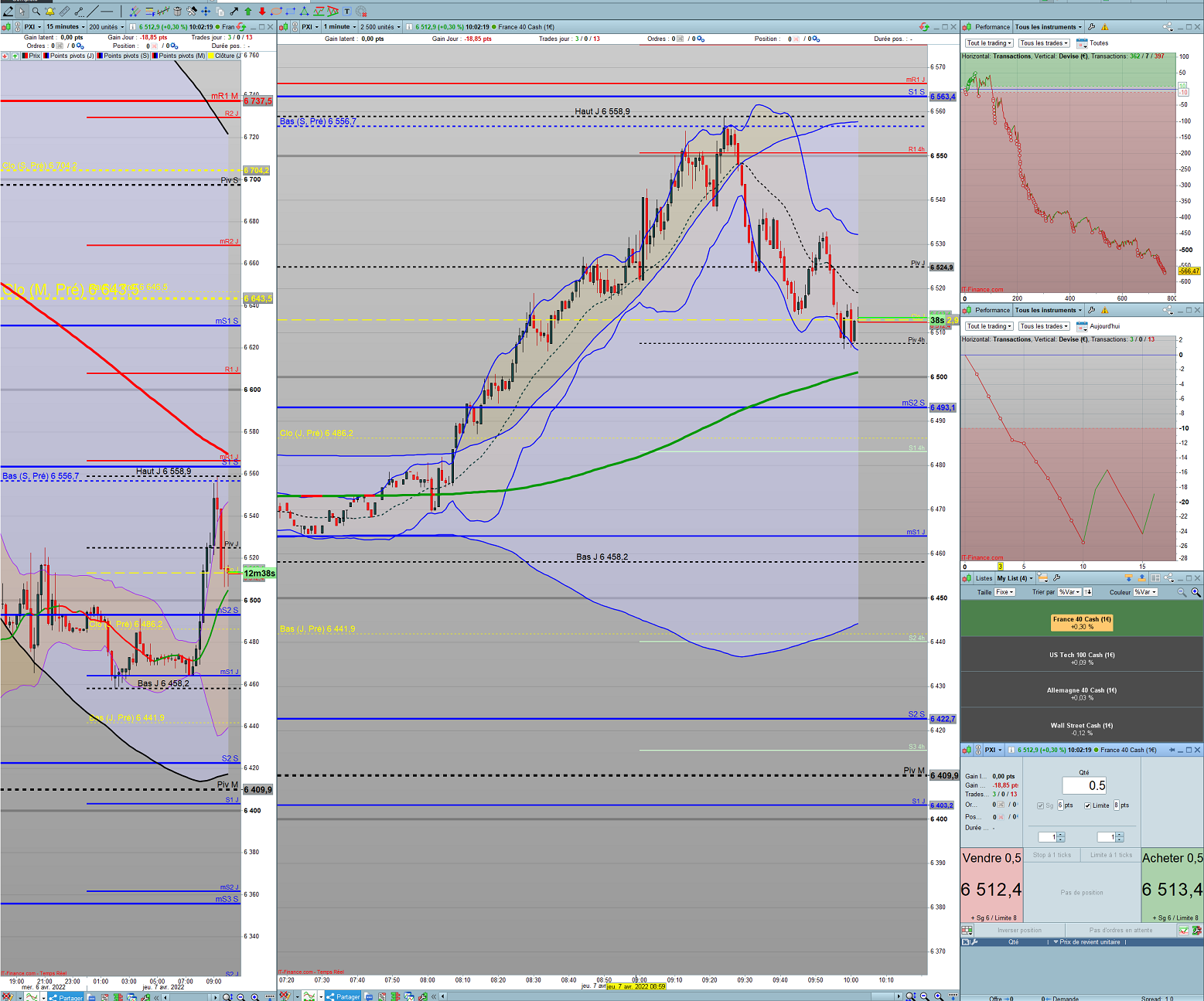Select the arrow cursor tool
The width and height of the screenshot is (1204, 1001).
[22, 12]
